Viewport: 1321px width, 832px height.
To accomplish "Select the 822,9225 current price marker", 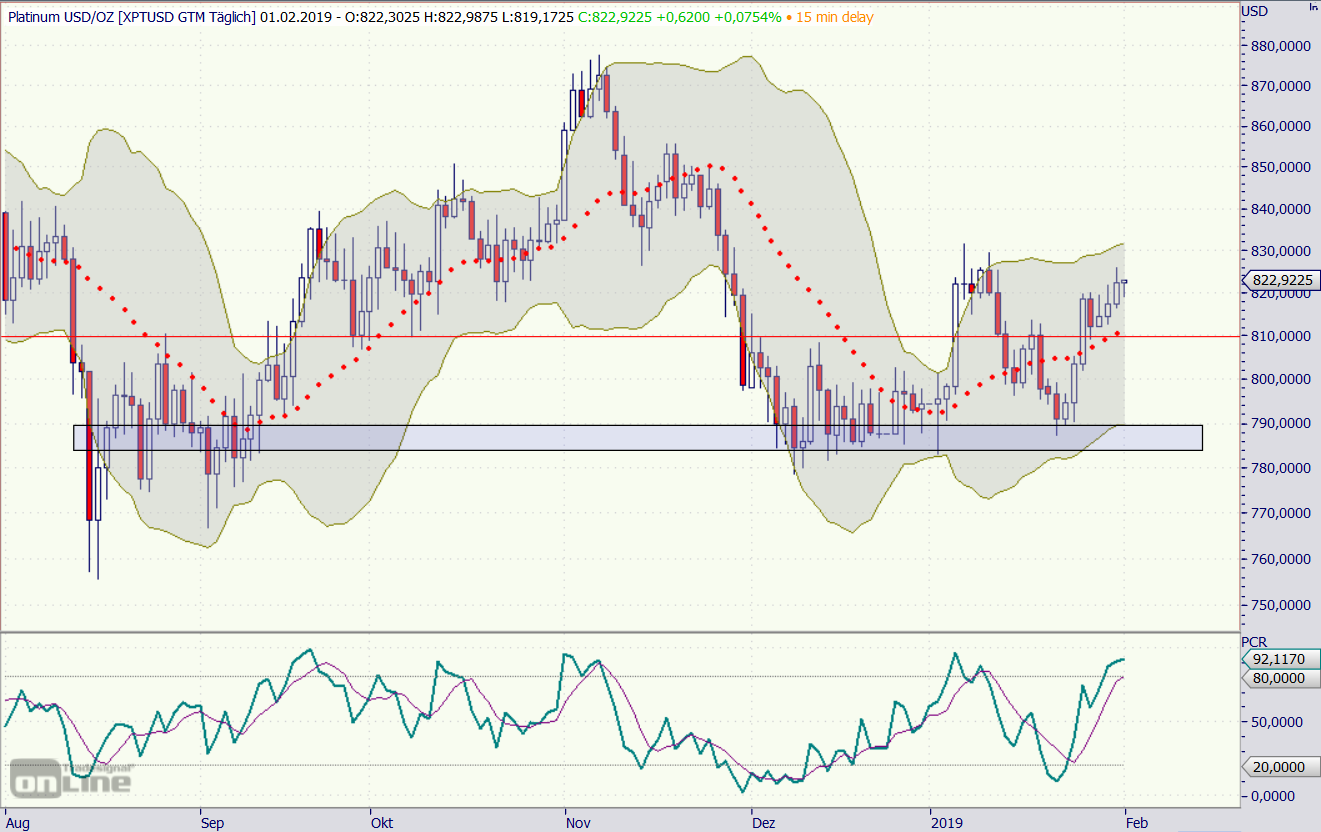I will (1279, 281).
